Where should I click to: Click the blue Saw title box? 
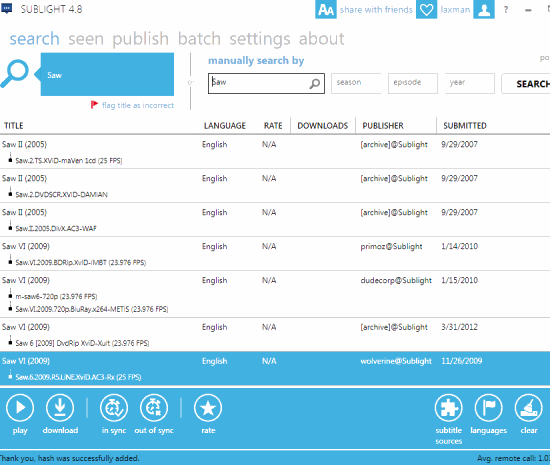click(x=107, y=74)
